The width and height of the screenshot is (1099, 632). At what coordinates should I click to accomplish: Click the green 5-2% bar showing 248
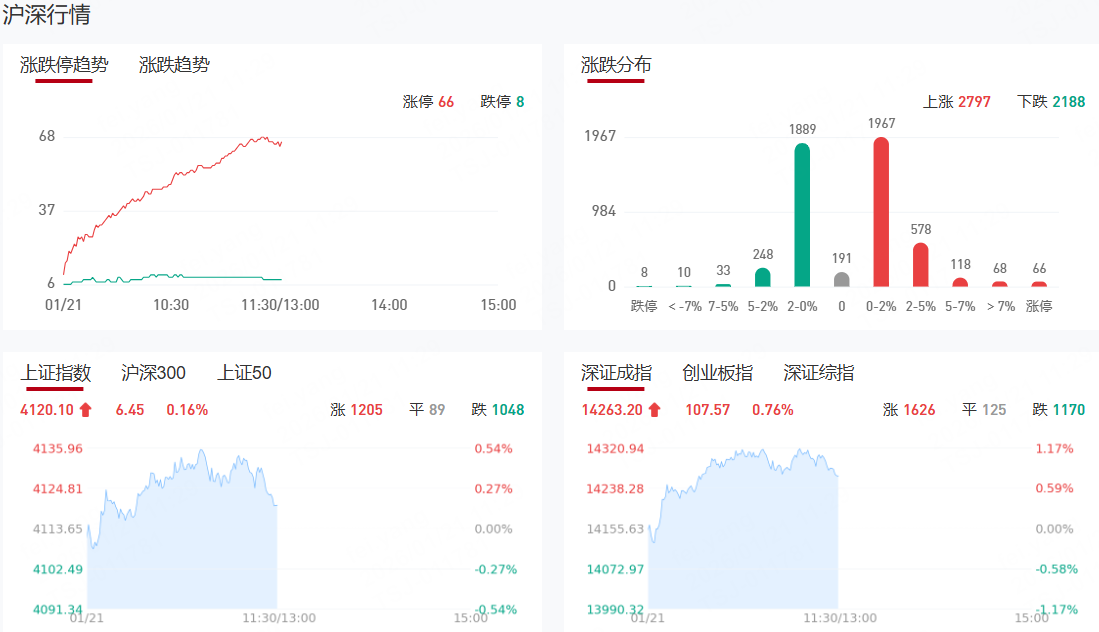tap(762, 277)
